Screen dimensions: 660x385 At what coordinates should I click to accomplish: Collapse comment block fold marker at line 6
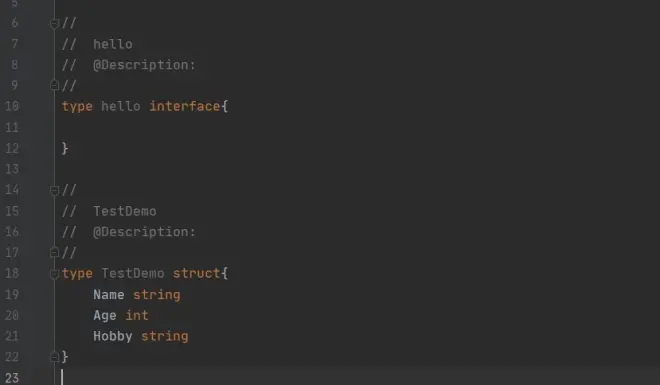point(54,24)
